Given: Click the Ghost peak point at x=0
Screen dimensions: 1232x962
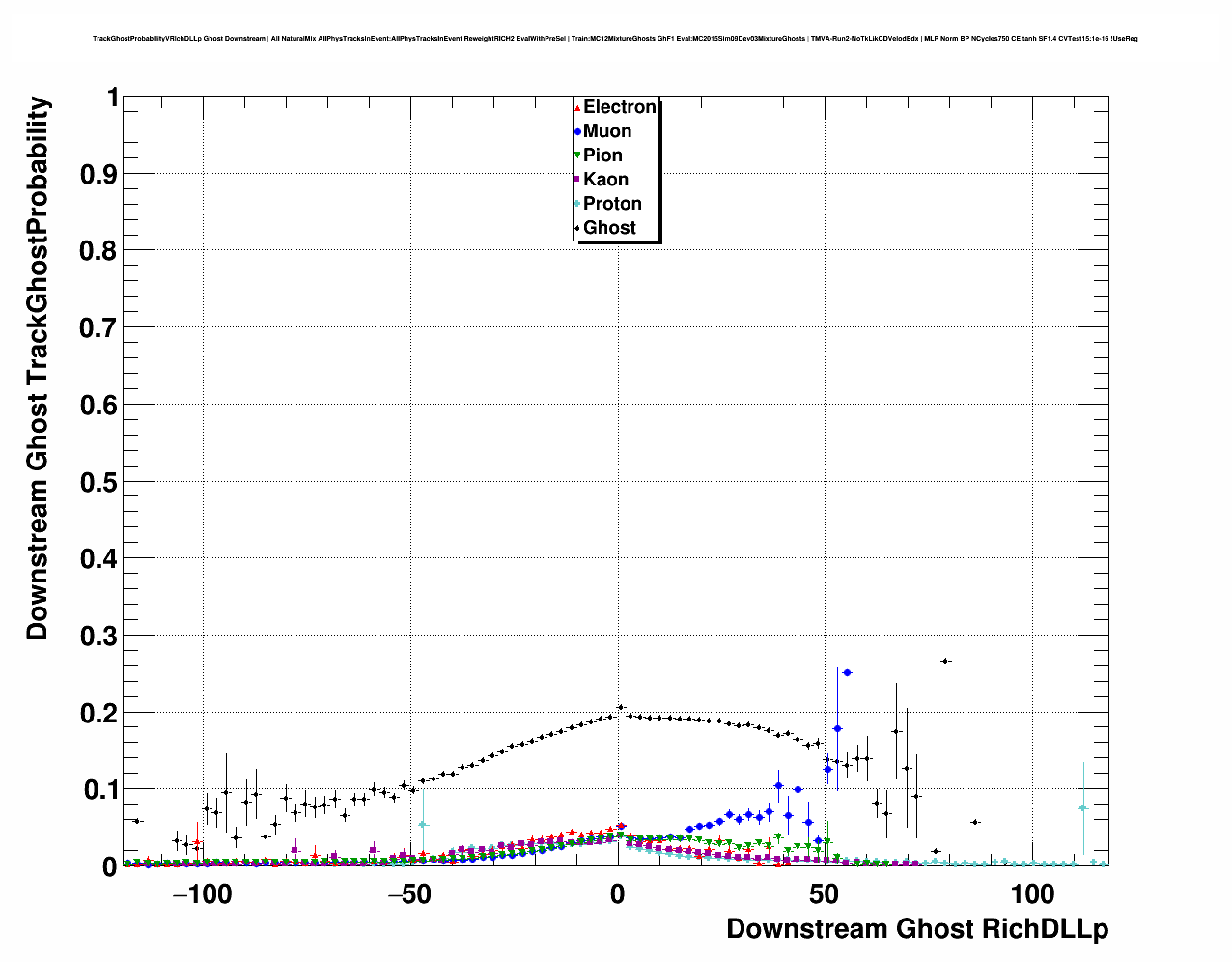Looking at the screenshot, I should [621, 707].
